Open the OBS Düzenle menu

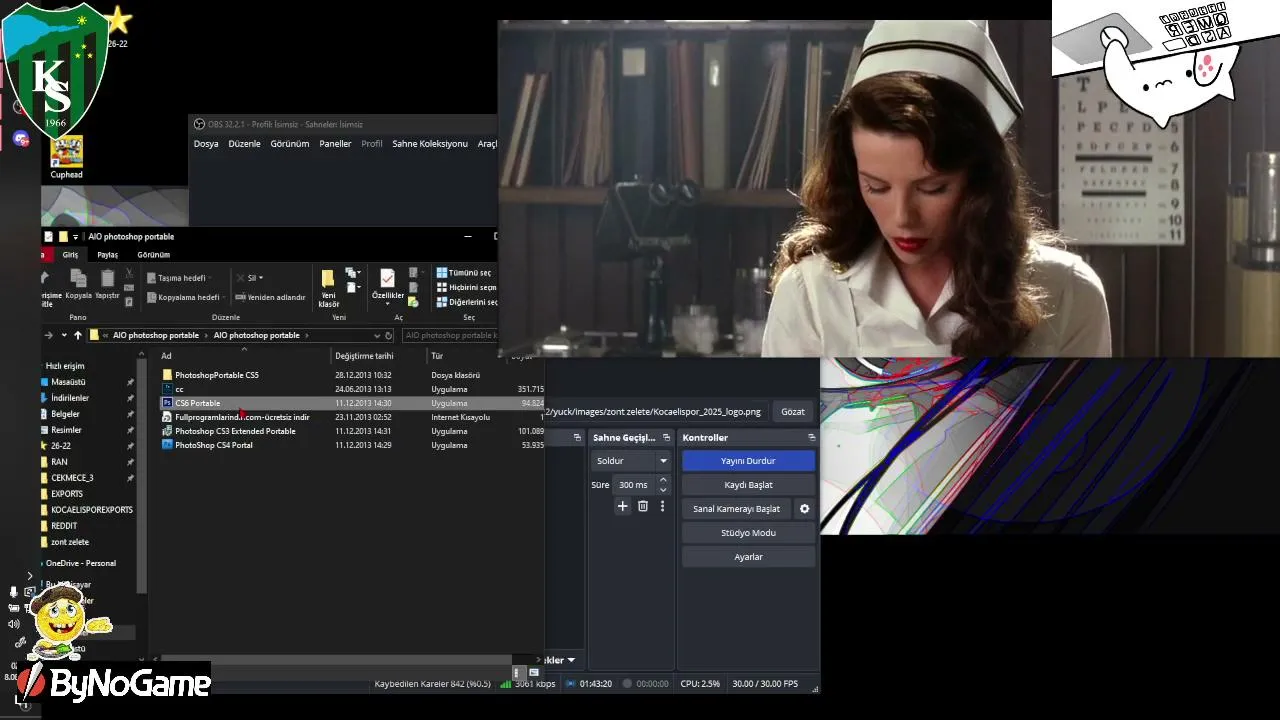coord(244,144)
